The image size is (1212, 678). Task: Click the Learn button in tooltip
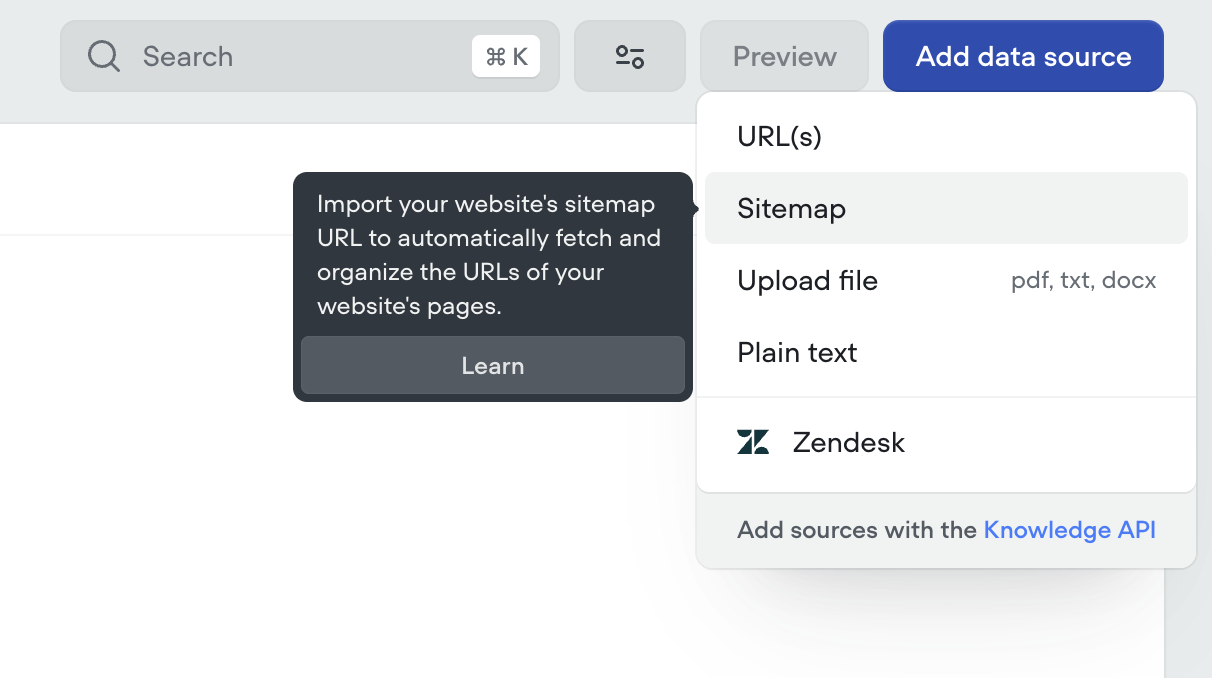coord(492,366)
